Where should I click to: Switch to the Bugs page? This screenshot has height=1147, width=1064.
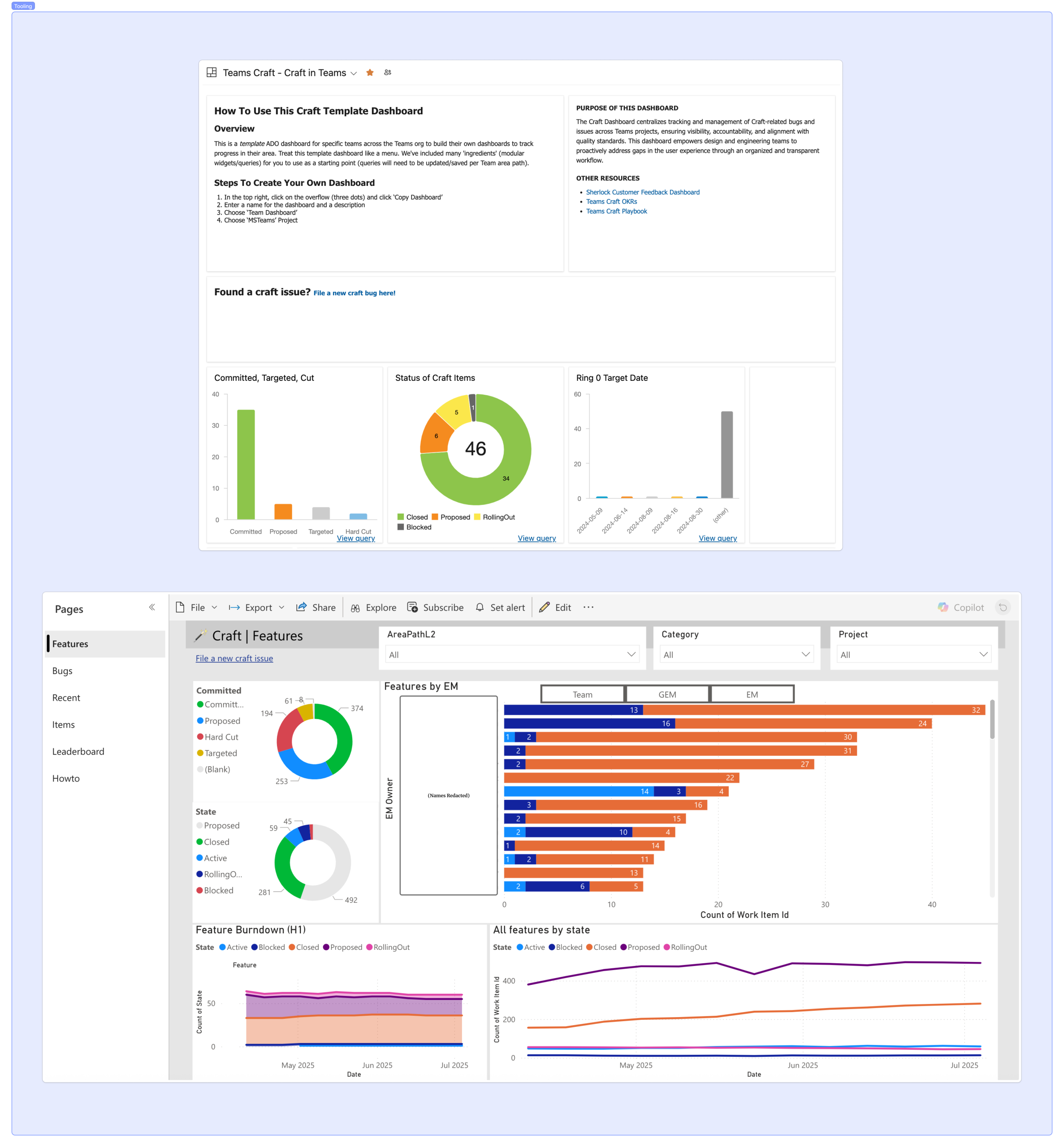tap(62, 670)
